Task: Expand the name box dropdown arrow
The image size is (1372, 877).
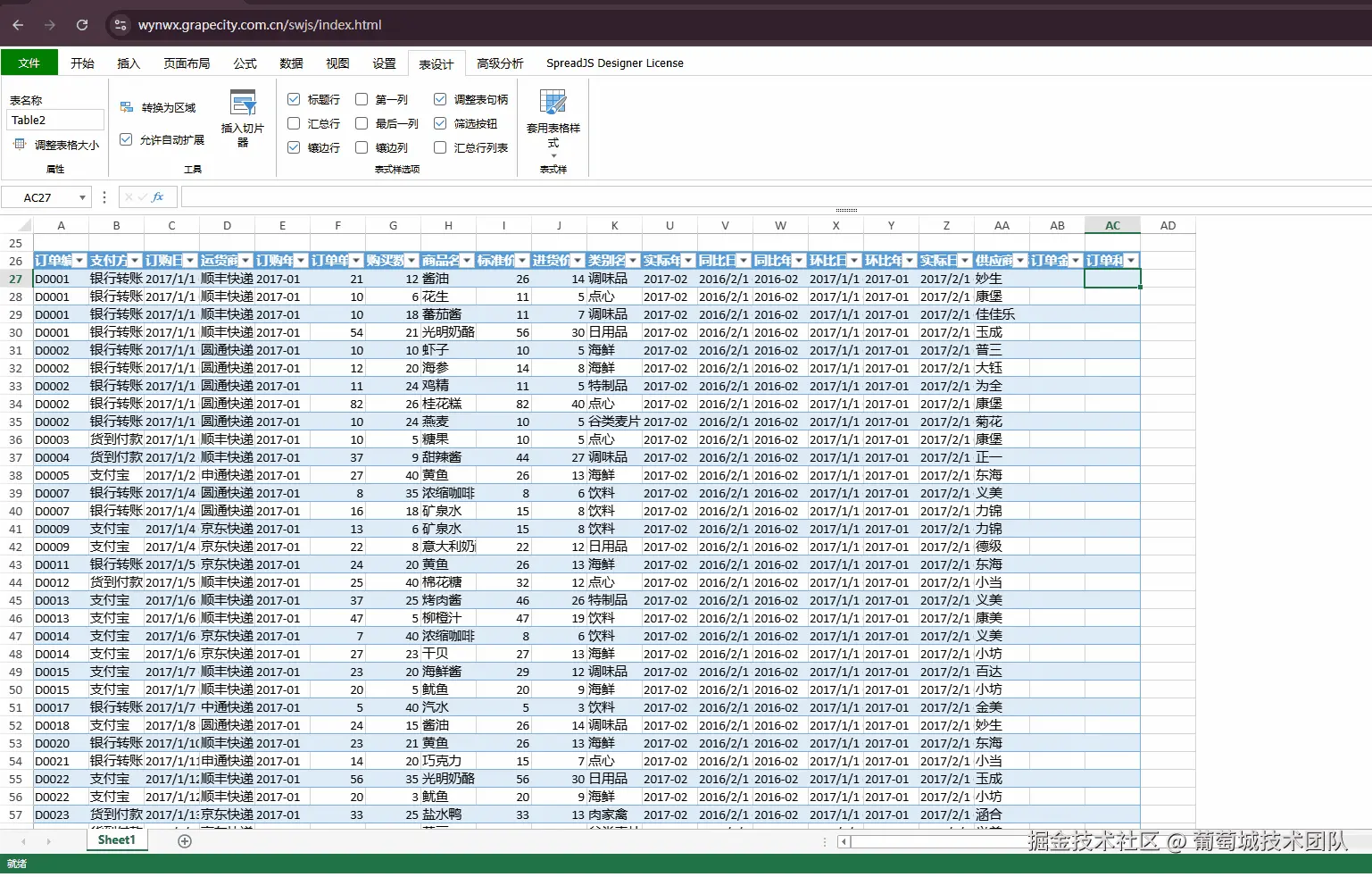Action: [82, 197]
